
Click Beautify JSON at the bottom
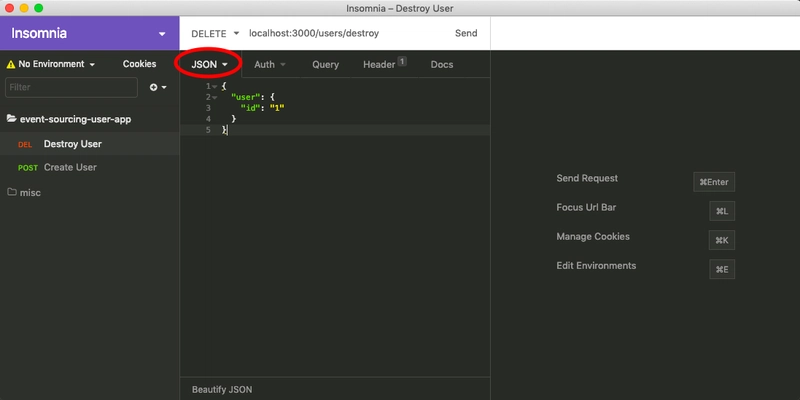(222, 390)
